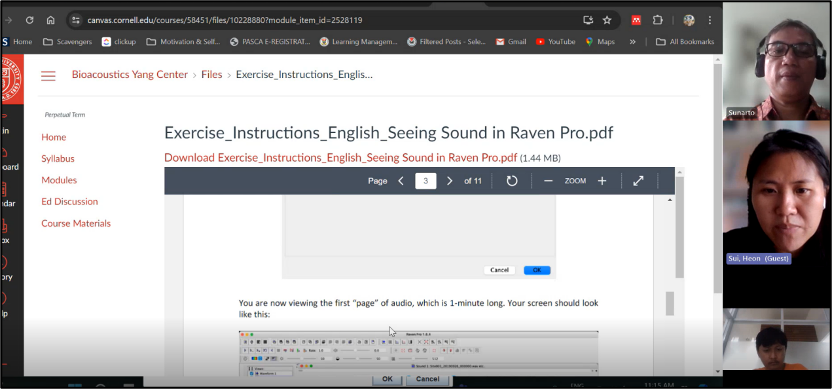The height and width of the screenshot is (390, 832).
Task: Click the "of 11" page count text
Action: 473,181
